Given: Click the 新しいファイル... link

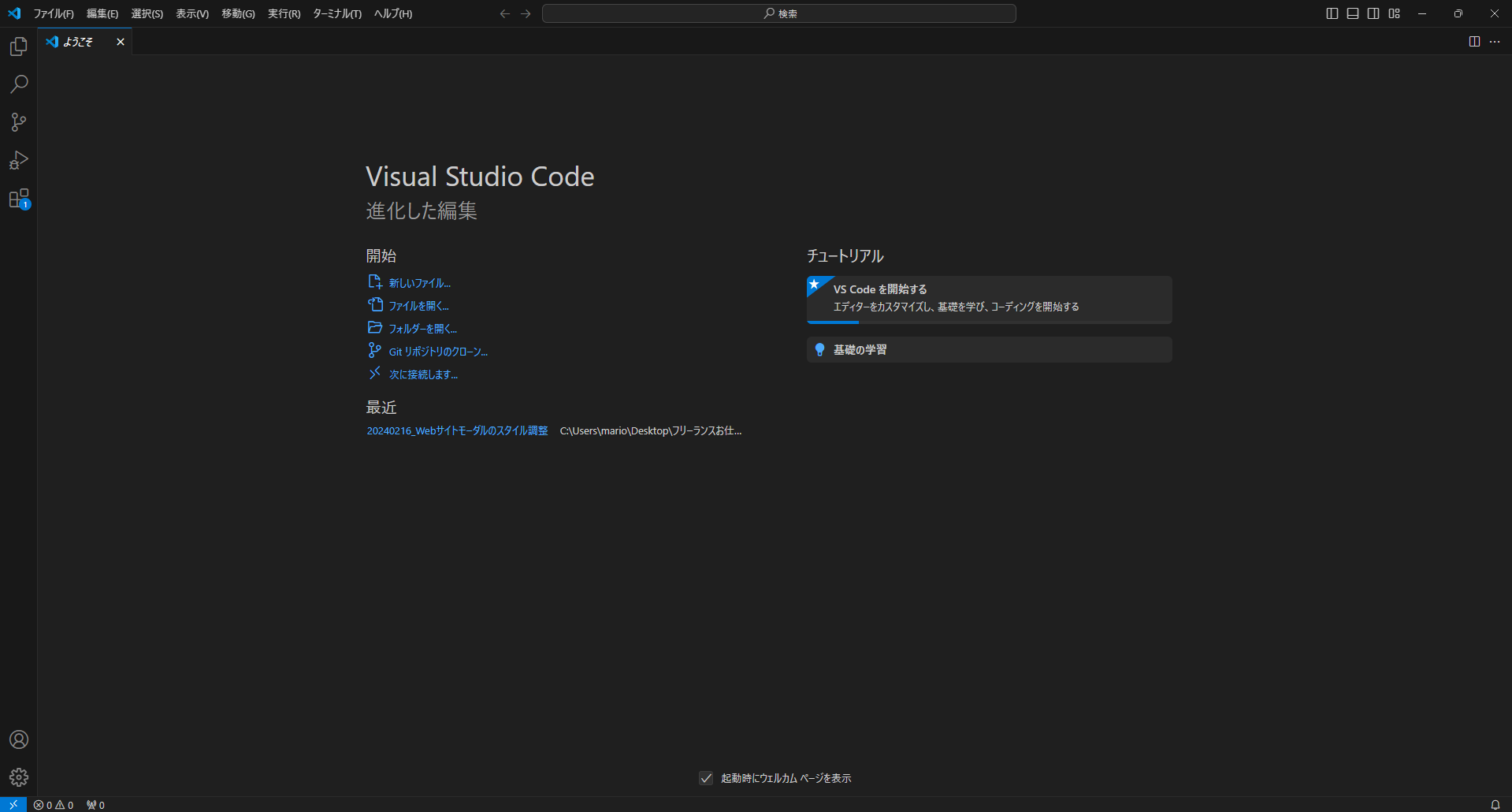Looking at the screenshot, I should click(419, 283).
